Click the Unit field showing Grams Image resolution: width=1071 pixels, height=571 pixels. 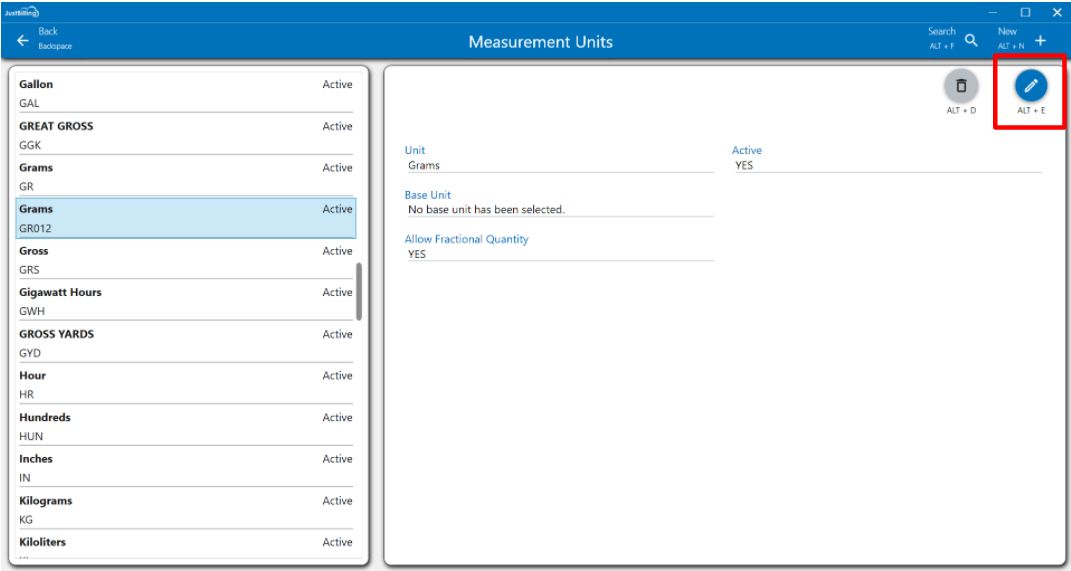pyautogui.click(x=558, y=165)
